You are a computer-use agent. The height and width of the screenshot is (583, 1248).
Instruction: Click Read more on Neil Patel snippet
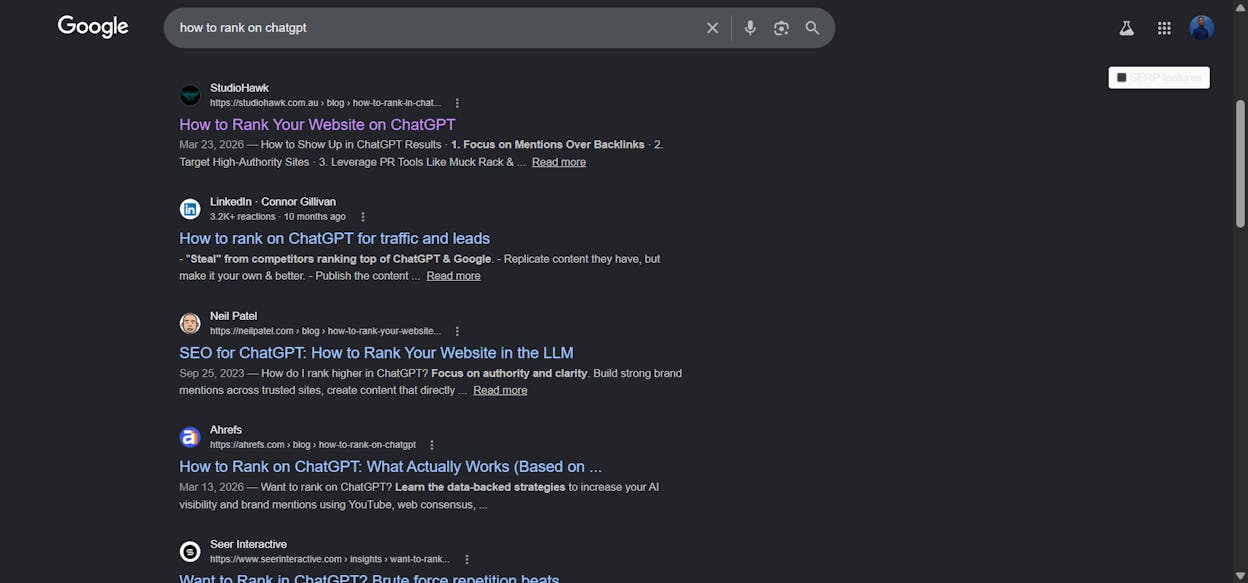coord(500,390)
